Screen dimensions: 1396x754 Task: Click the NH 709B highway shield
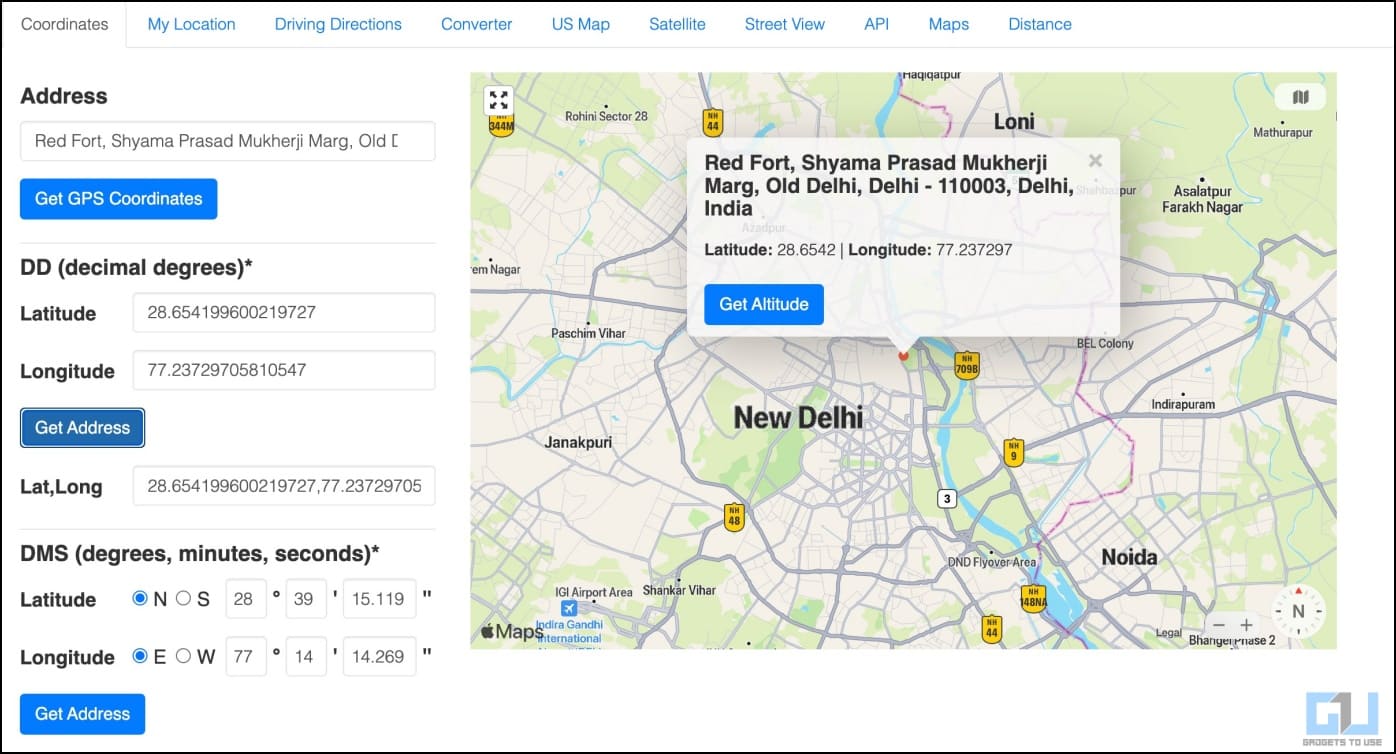coord(966,365)
